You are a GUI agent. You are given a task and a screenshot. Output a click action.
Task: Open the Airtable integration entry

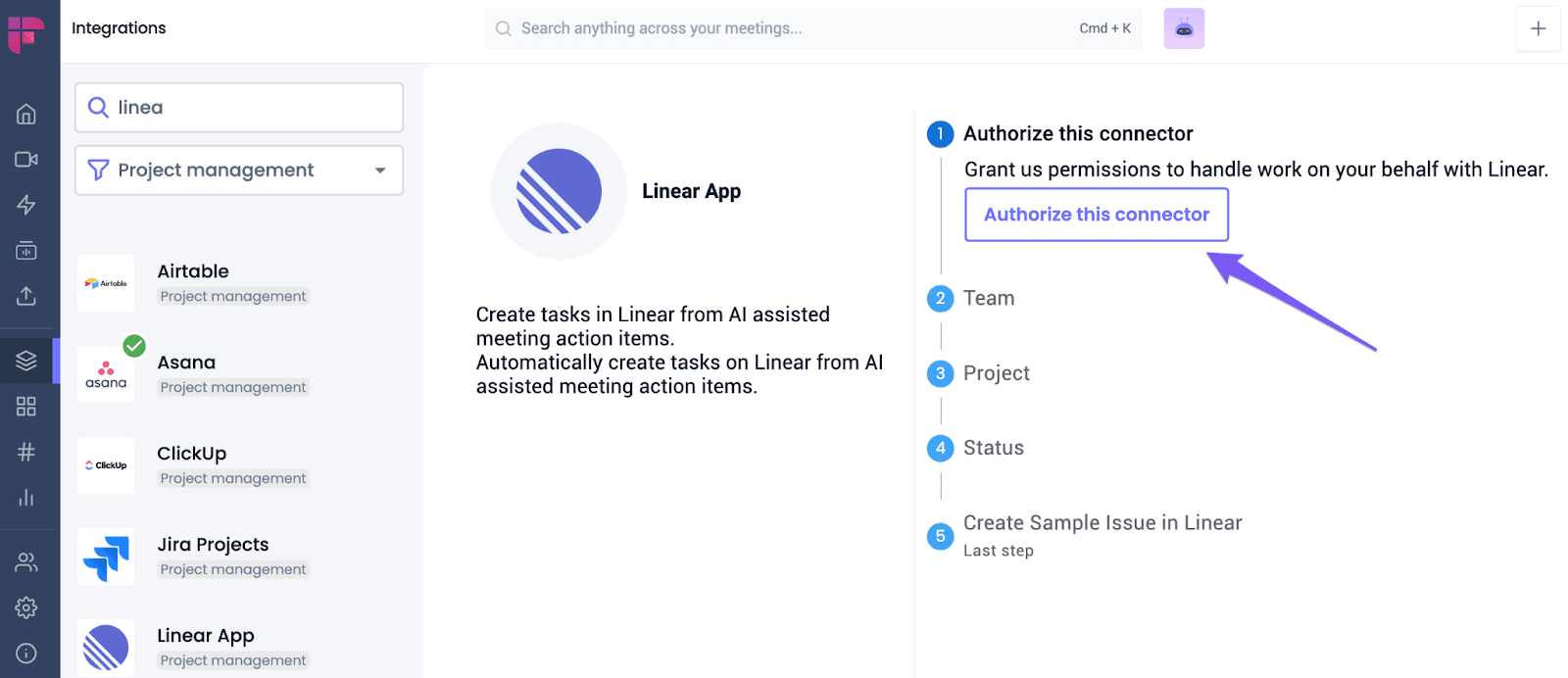click(239, 283)
